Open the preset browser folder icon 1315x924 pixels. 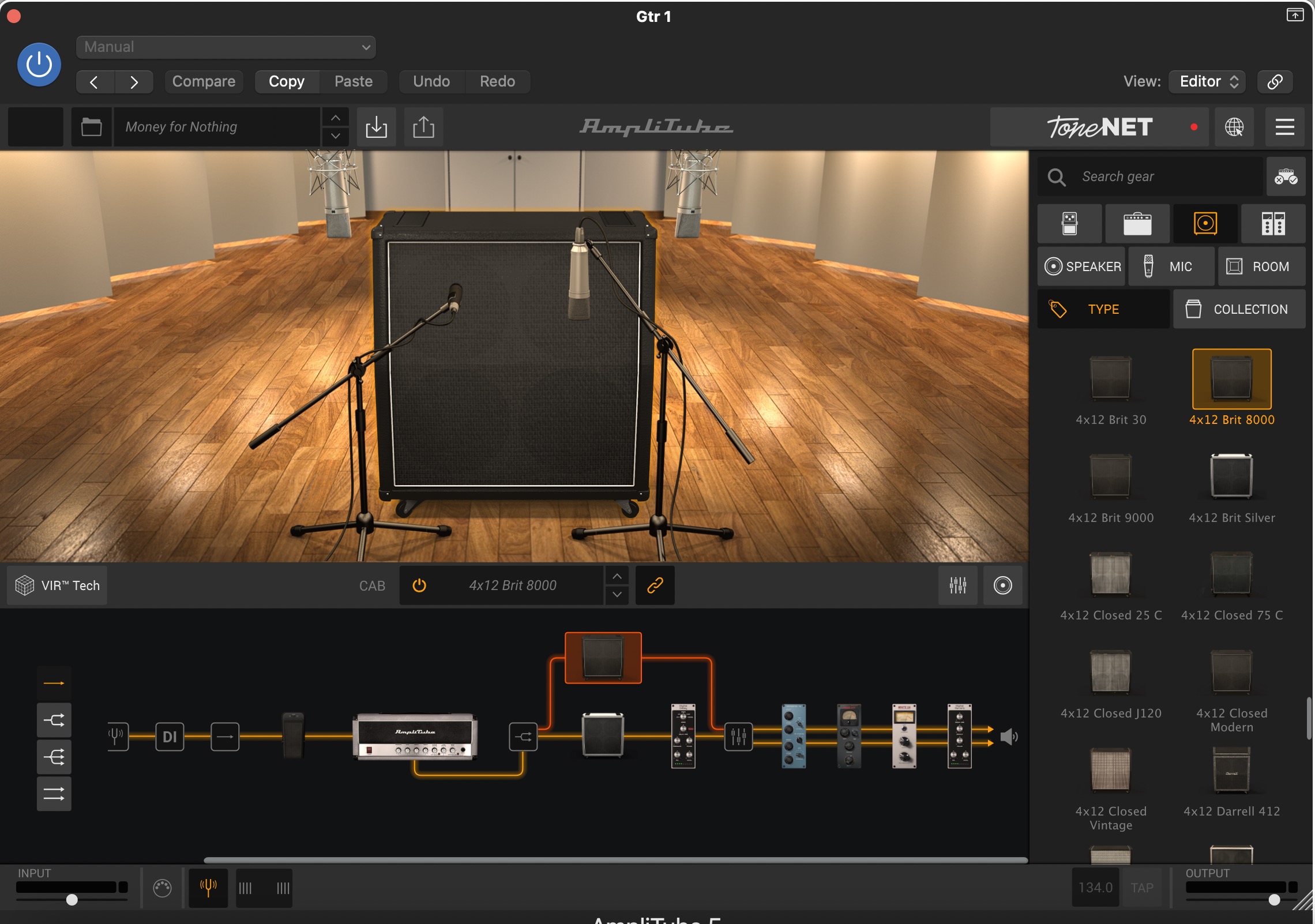[91, 126]
